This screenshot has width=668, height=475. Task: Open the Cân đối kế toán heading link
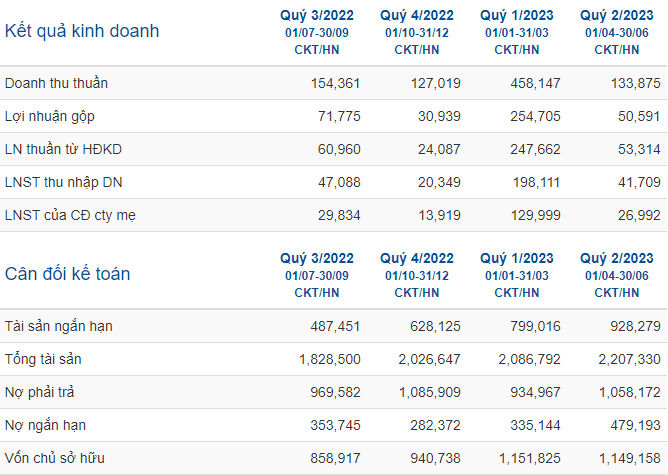coord(67,274)
